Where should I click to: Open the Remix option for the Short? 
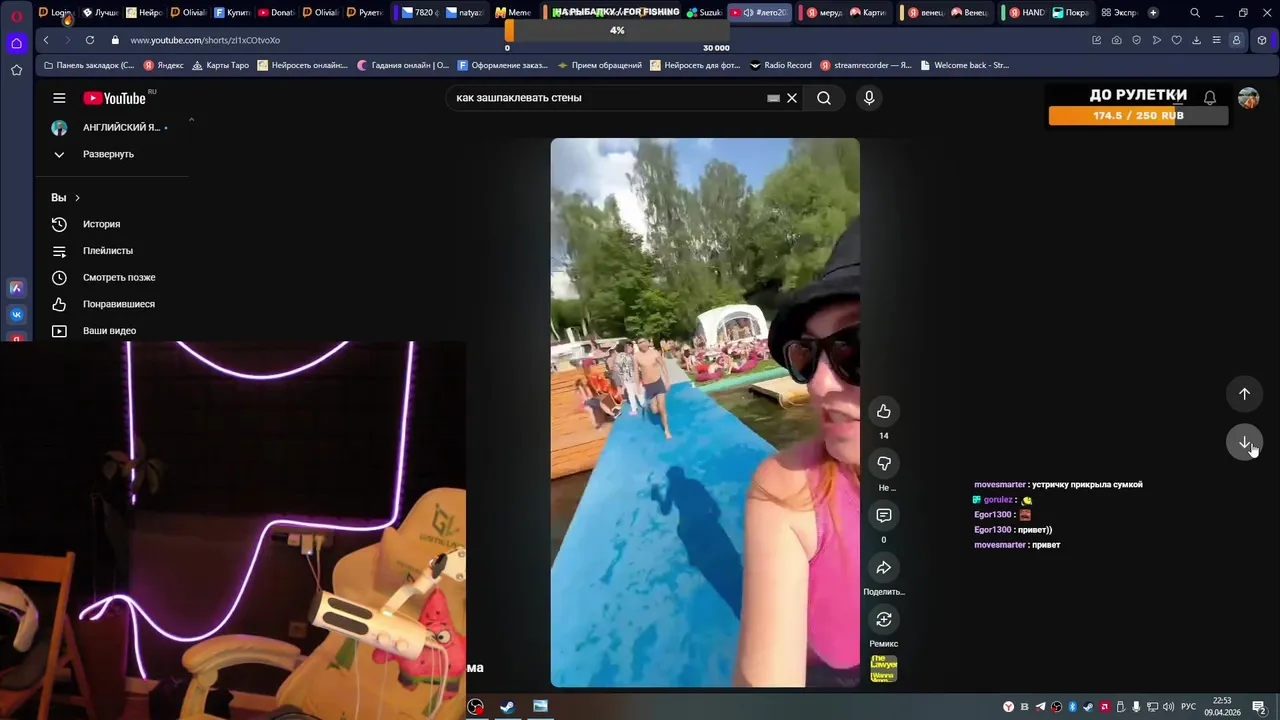pyautogui.click(x=884, y=619)
